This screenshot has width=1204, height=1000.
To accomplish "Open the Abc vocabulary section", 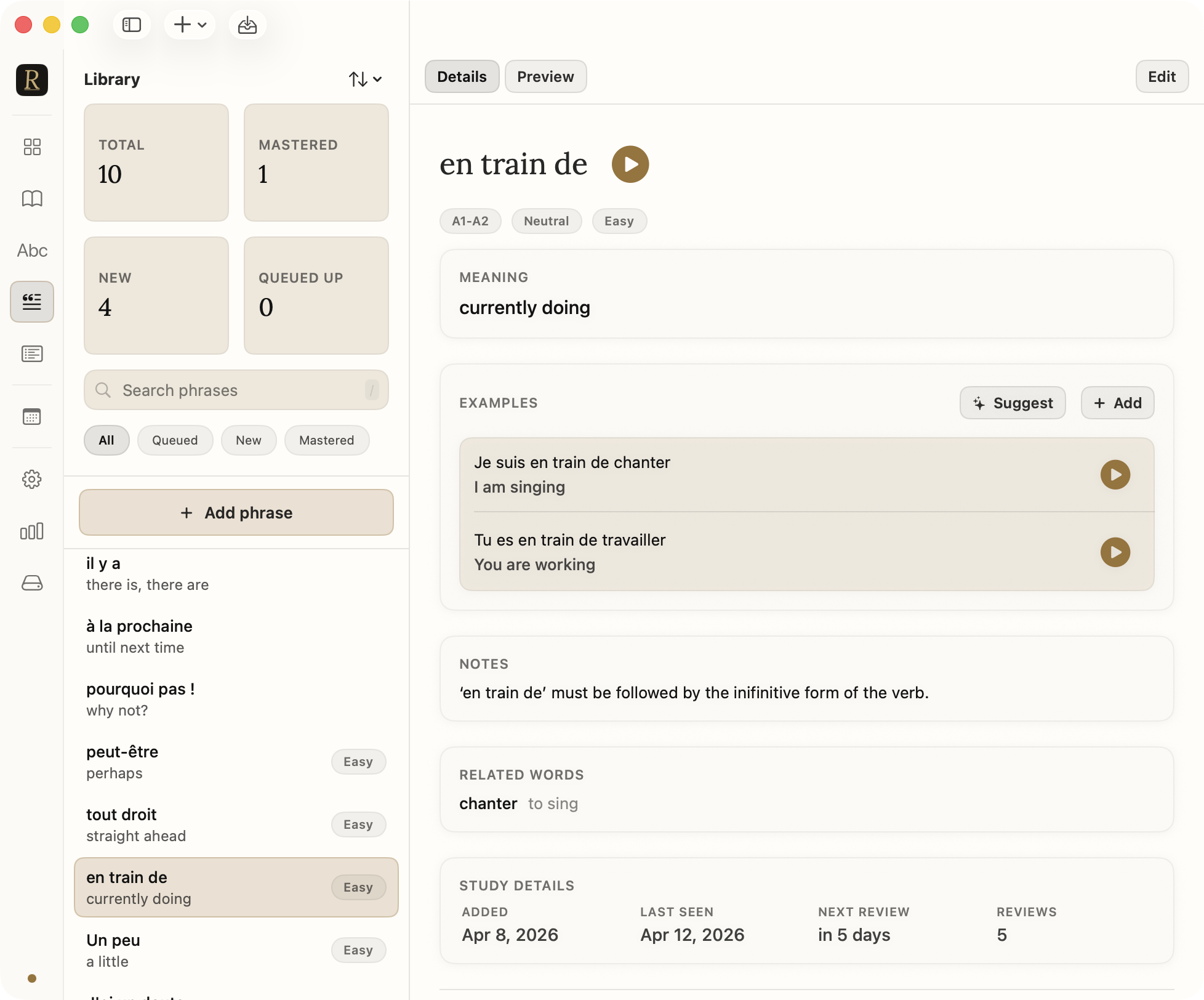I will click(32, 250).
